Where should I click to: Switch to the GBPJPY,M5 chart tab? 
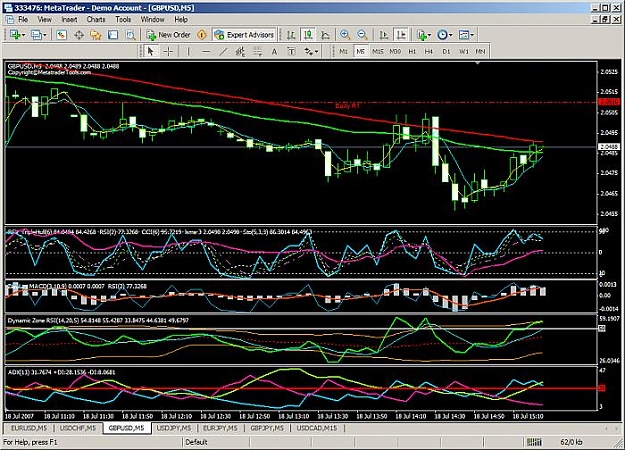point(267,428)
